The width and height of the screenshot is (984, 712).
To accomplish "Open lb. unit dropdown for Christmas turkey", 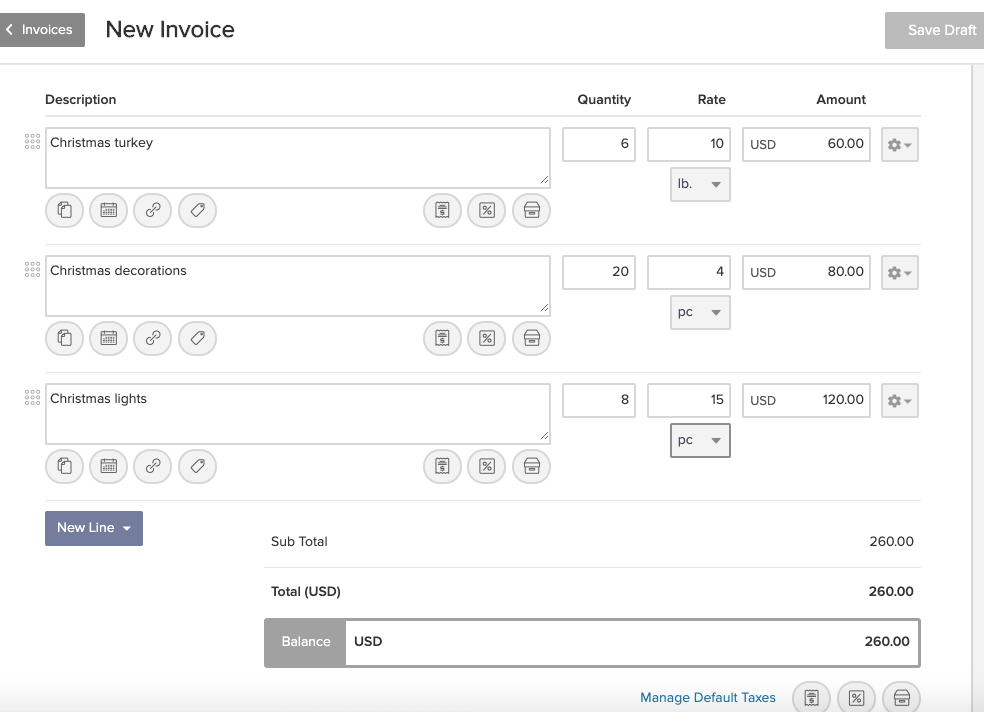I will [700, 184].
